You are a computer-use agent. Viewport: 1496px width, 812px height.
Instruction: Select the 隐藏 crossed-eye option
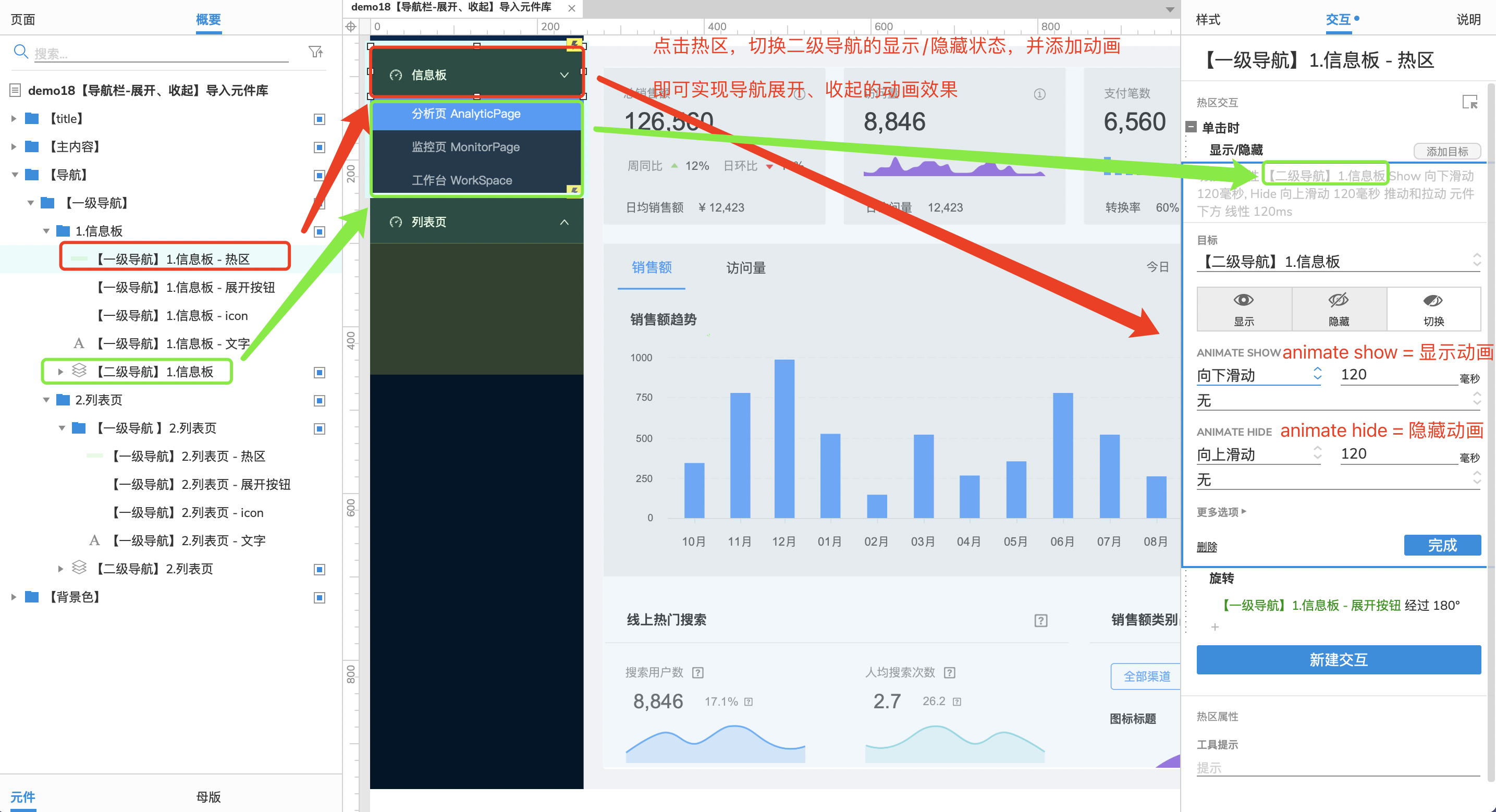(x=1339, y=309)
